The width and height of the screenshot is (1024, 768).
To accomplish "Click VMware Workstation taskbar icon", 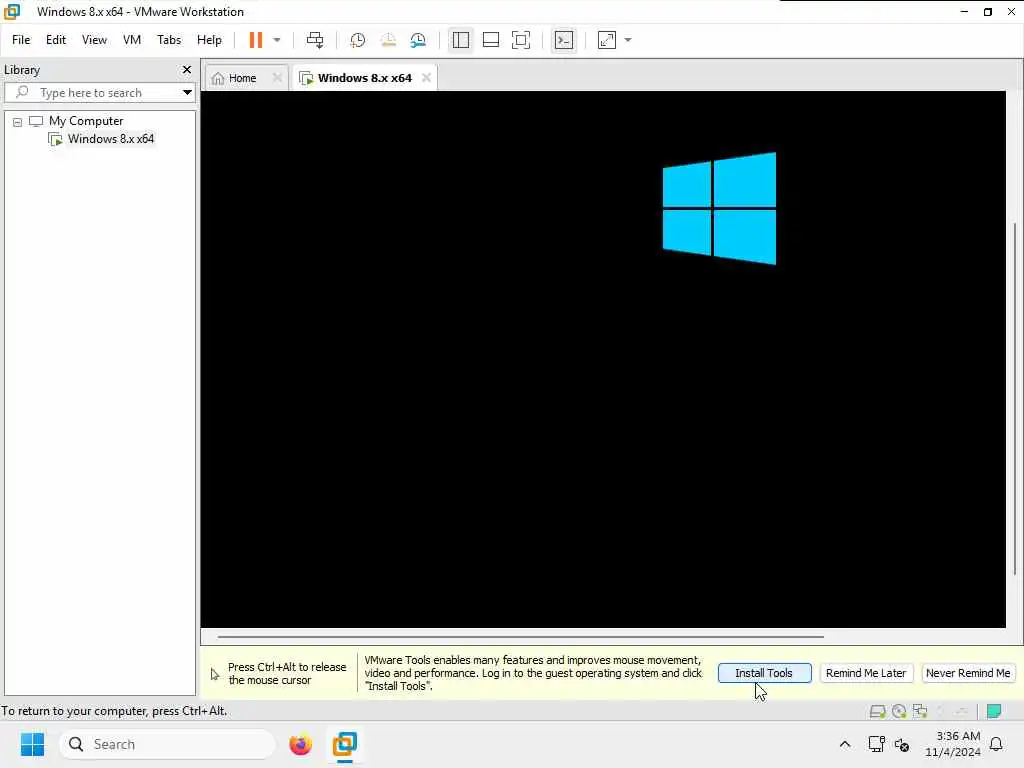I will point(345,744).
